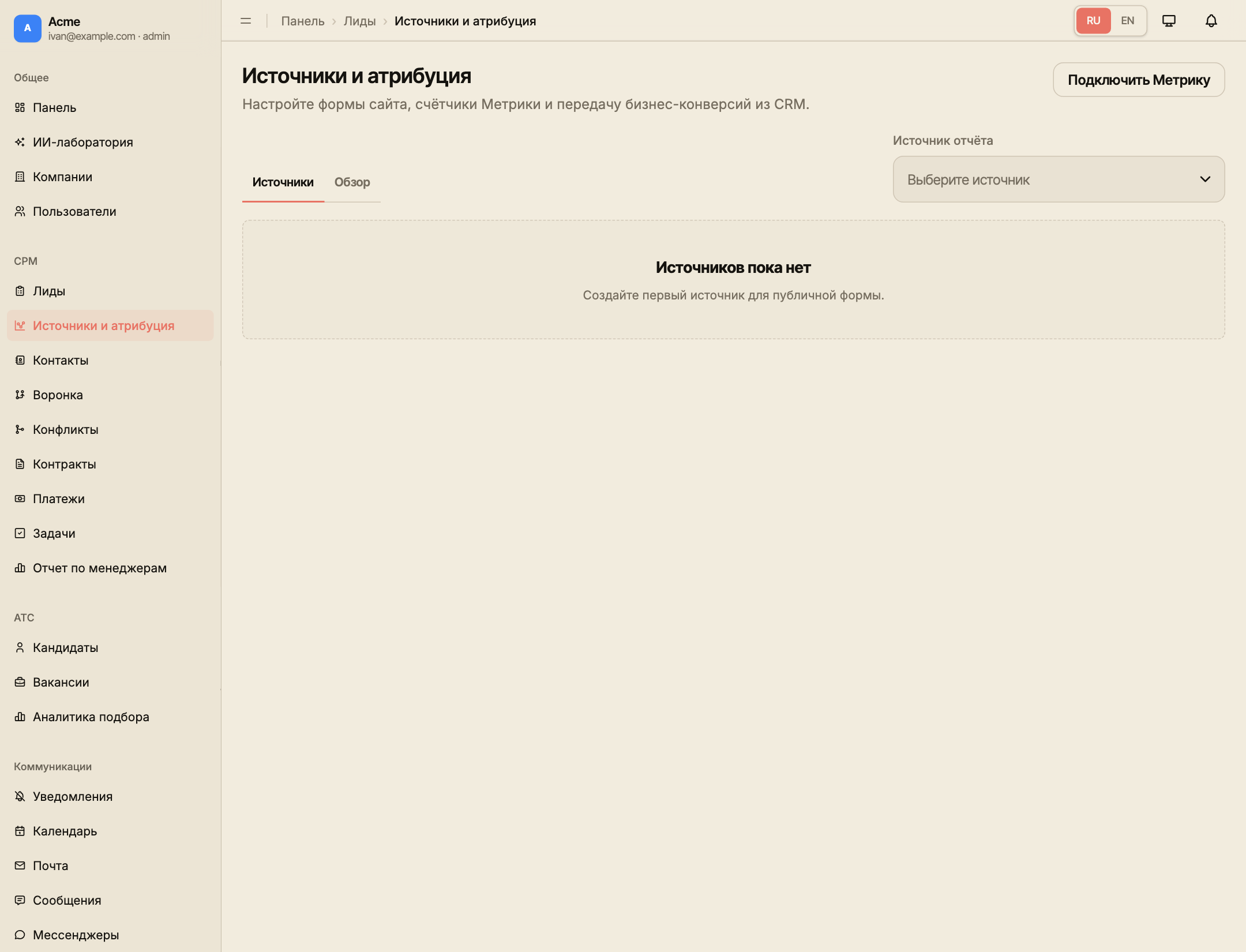1246x952 pixels.
Task: Go to Панель in the breadcrumb
Action: (x=302, y=21)
